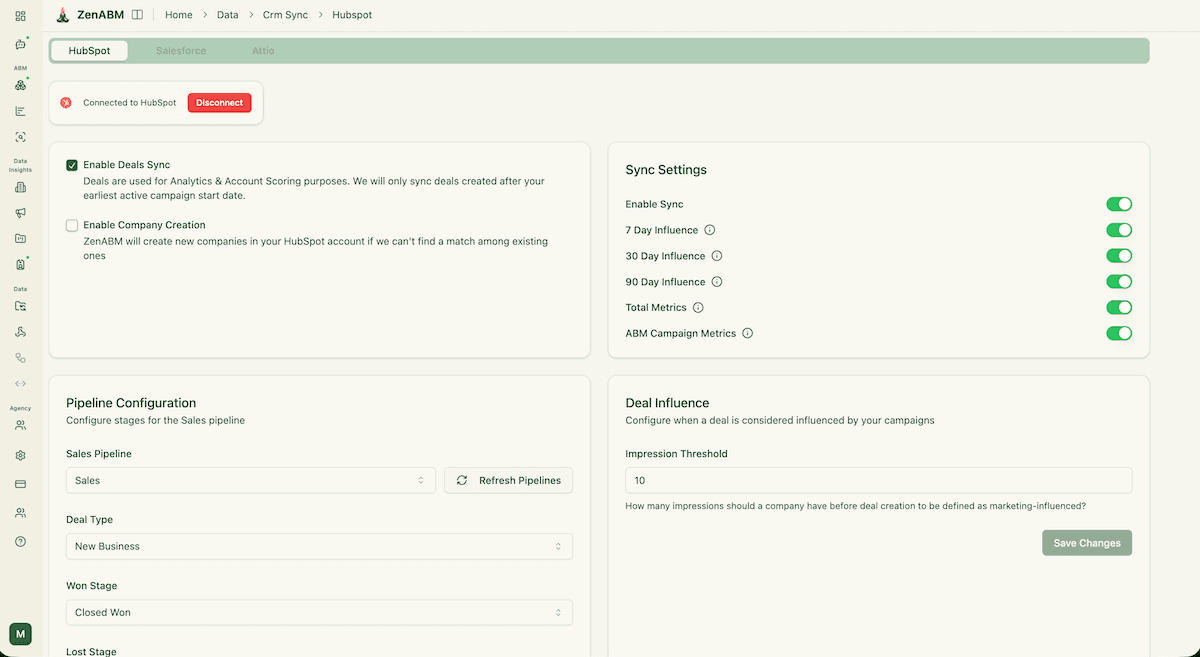The height and width of the screenshot is (657, 1200).
Task: Turn off the ABM Campaign Metrics toggle
Action: [1119, 333]
